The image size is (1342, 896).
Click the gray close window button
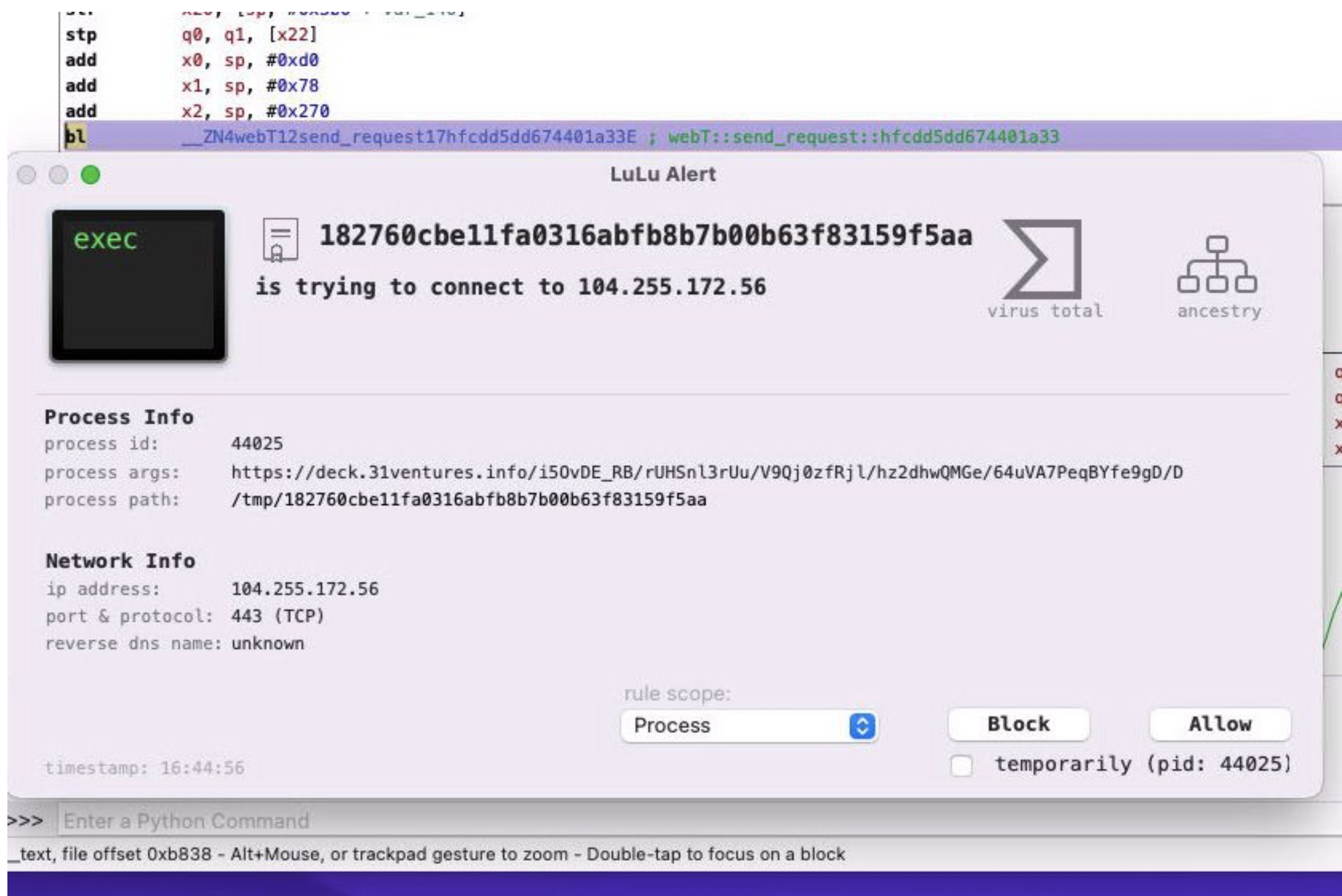pos(27,175)
